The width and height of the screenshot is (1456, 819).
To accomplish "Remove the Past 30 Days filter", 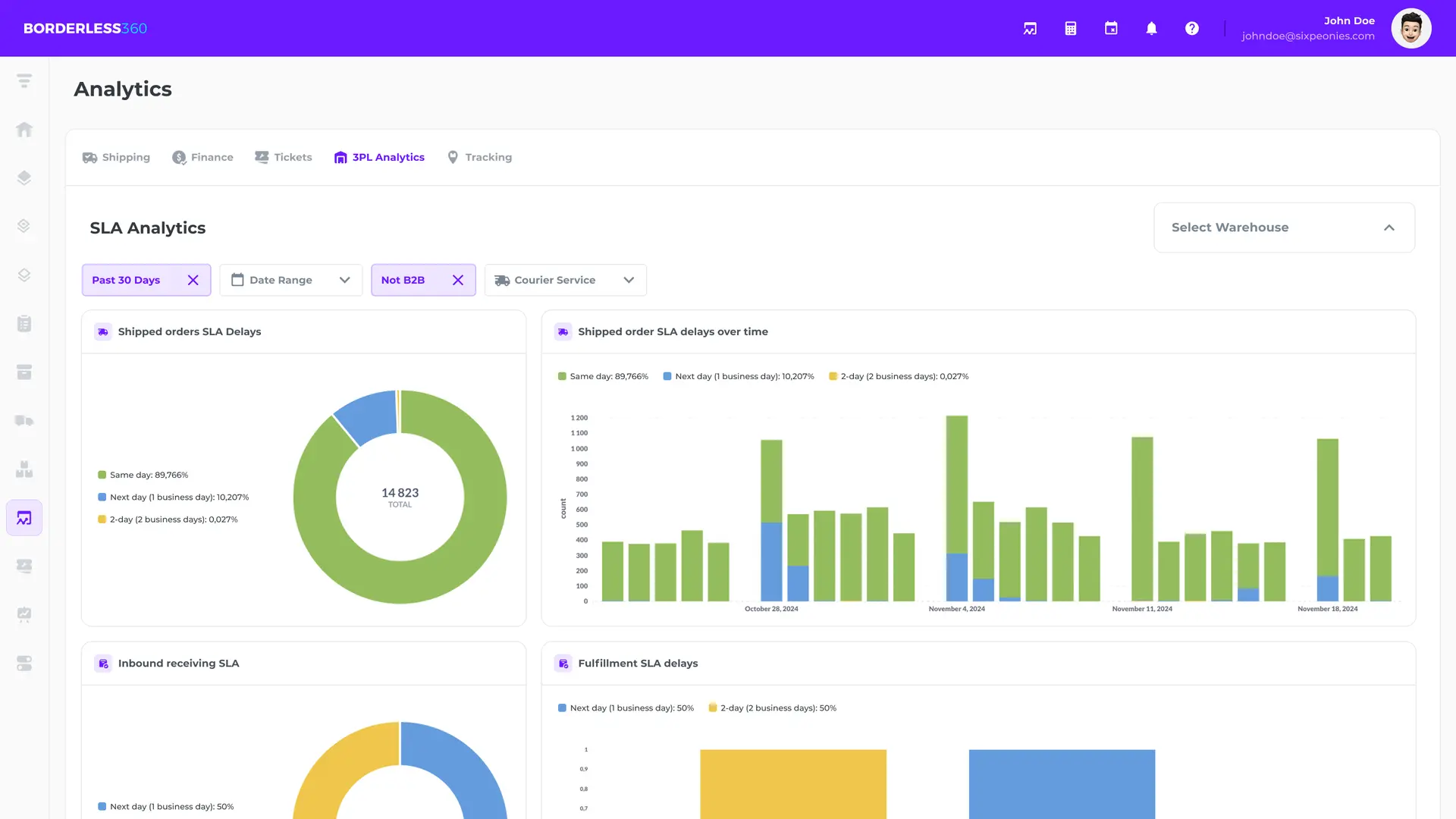I will click(x=193, y=280).
